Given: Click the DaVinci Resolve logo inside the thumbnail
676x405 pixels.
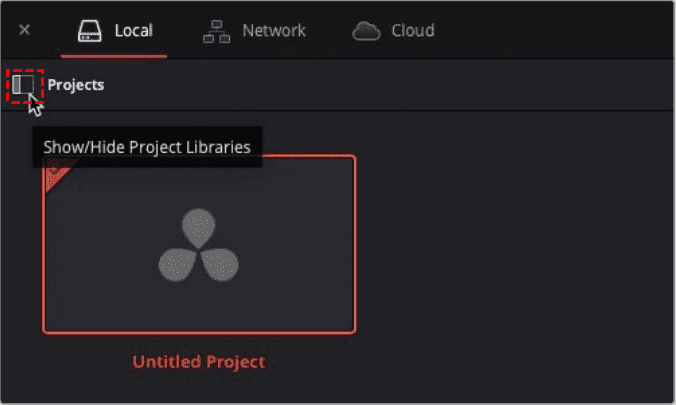Looking at the screenshot, I should pos(198,245).
